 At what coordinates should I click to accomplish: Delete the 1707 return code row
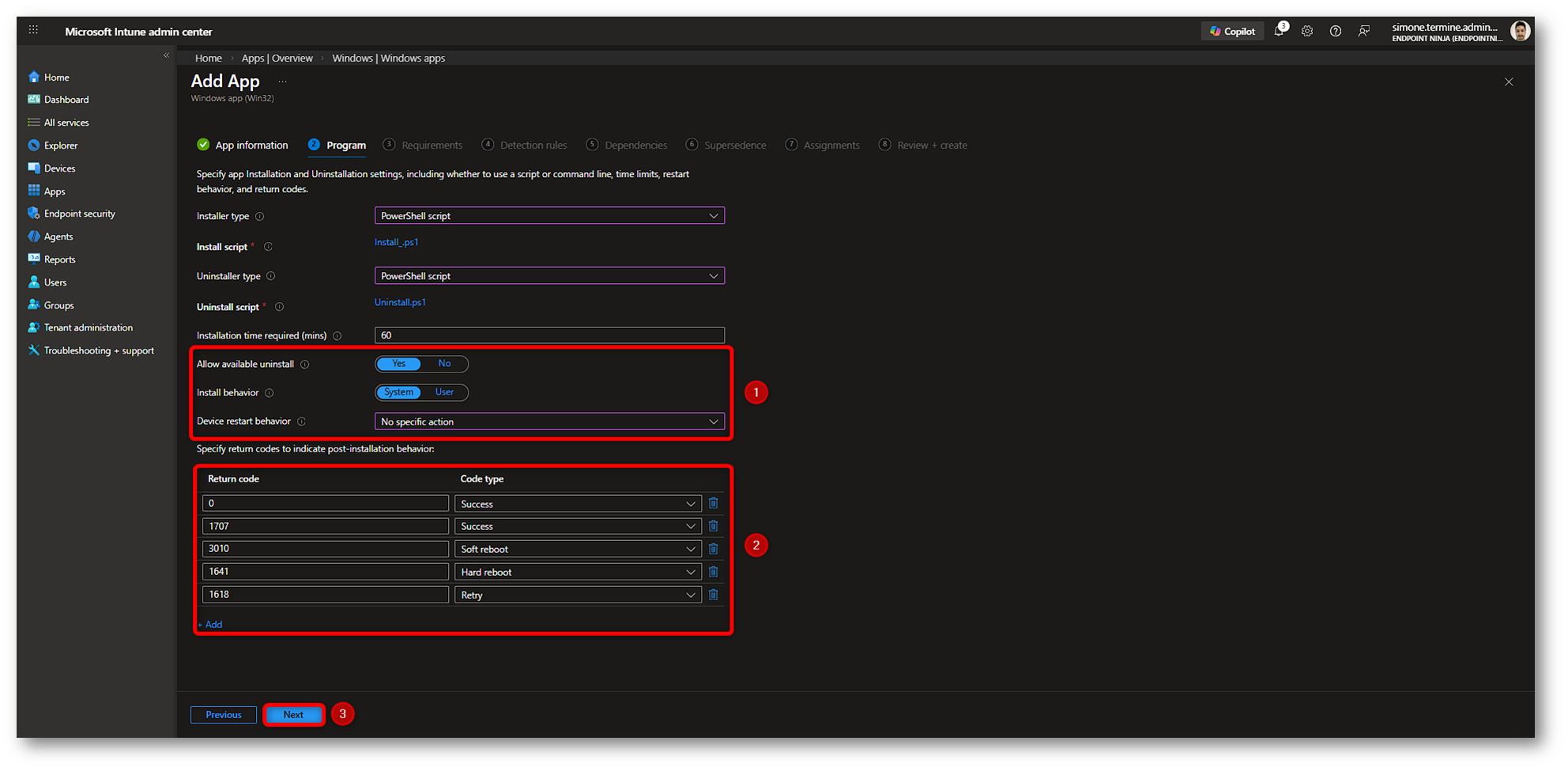713,526
